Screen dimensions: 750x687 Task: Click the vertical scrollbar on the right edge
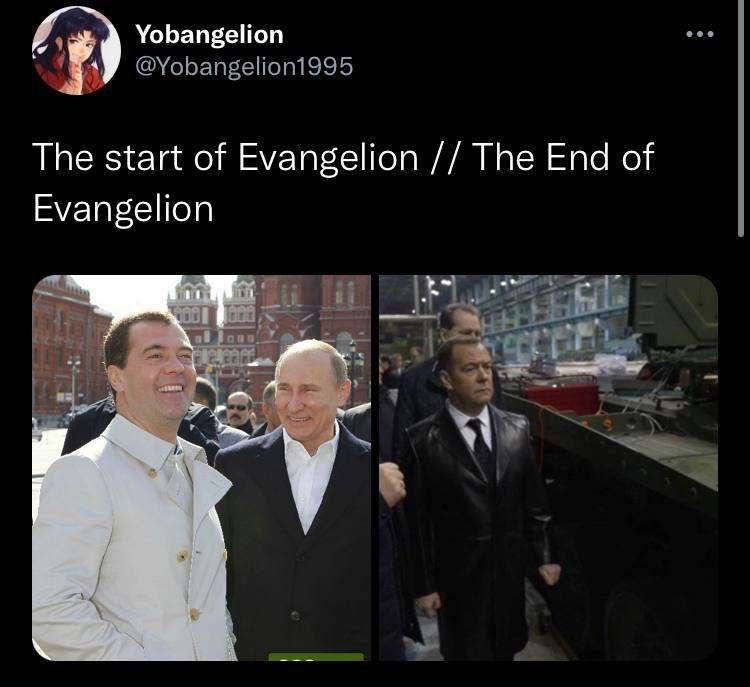tap(741, 120)
